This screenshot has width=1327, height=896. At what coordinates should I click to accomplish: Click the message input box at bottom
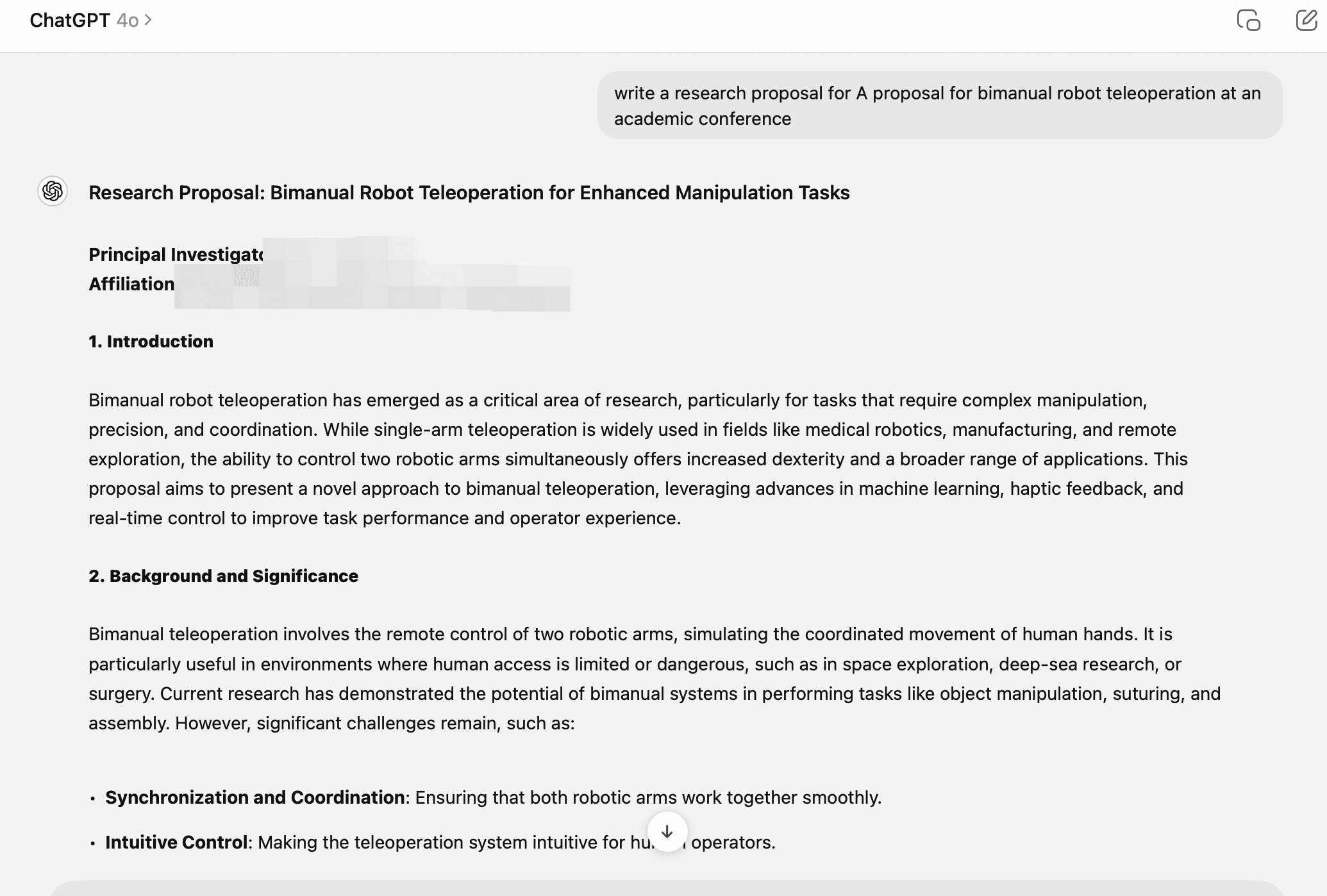pos(667,888)
